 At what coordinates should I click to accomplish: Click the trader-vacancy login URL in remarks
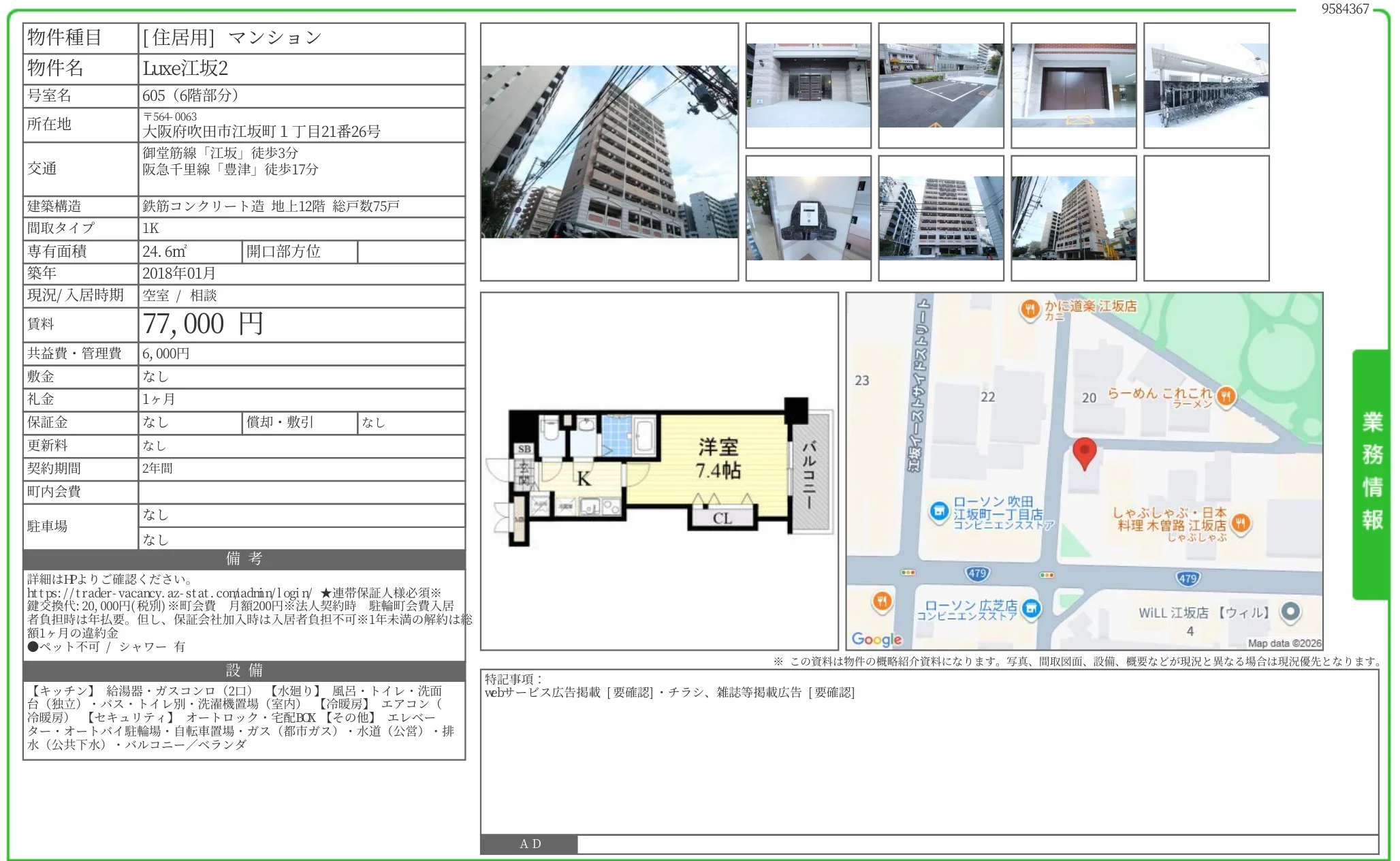click(x=170, y=593)
